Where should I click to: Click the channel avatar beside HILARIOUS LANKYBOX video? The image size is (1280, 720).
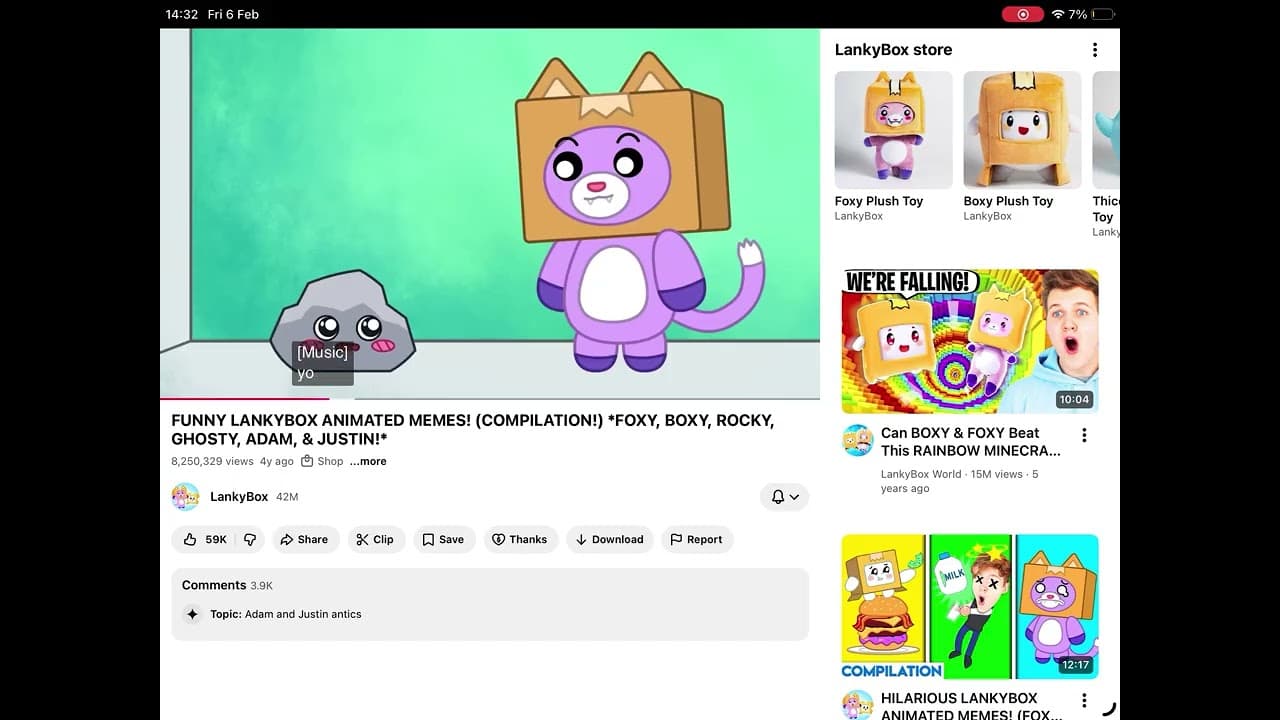(x=857, y=705)
